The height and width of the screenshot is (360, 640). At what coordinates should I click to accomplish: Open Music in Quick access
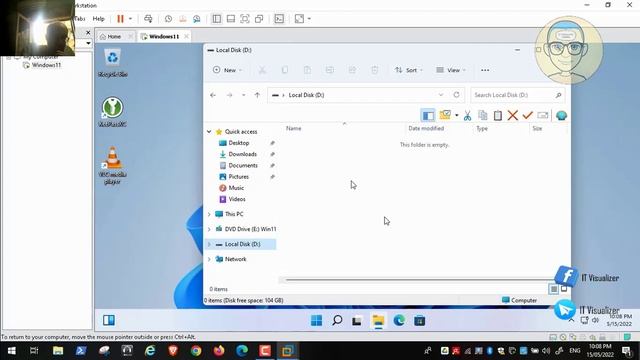pos(236,188)
